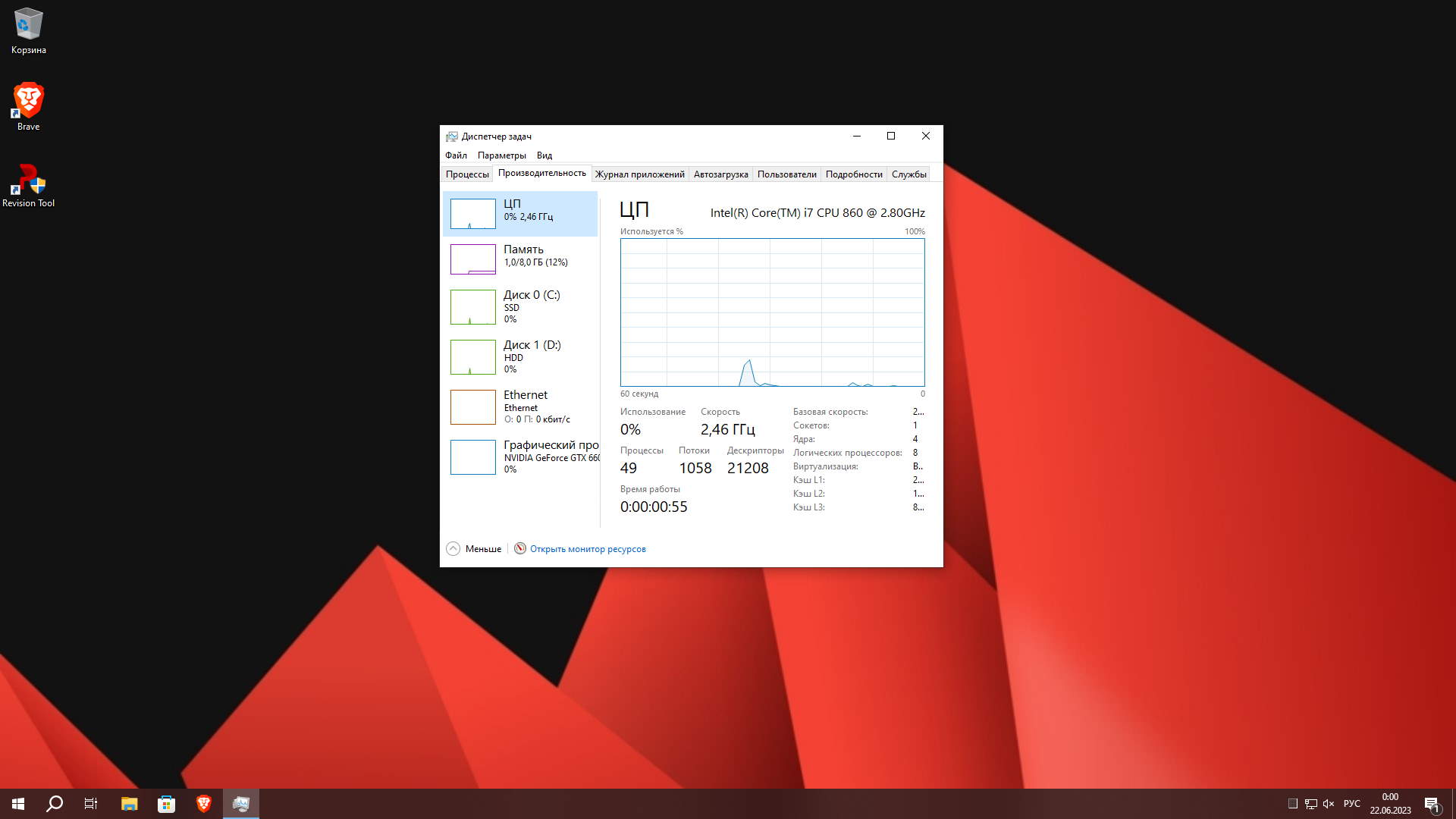Click the taskbar search icon
This screenshot has width=1456, height=819.
tap(55, 804)
